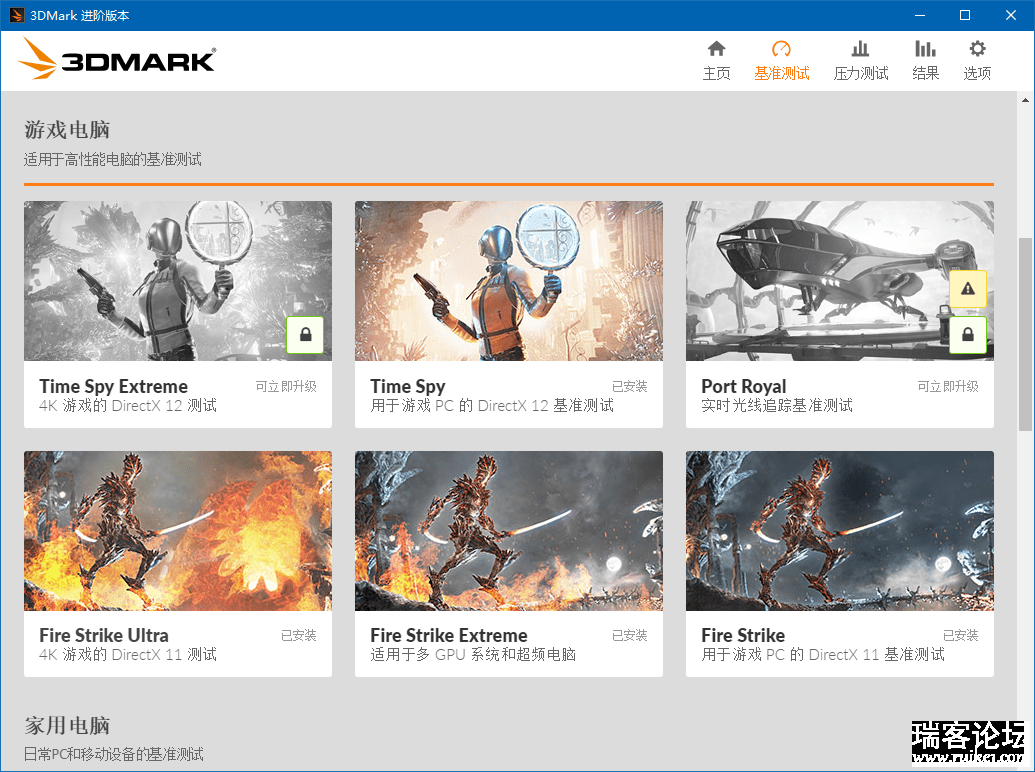
Task: Minimize the 3DMark window
Action: [x=919, y=15]
